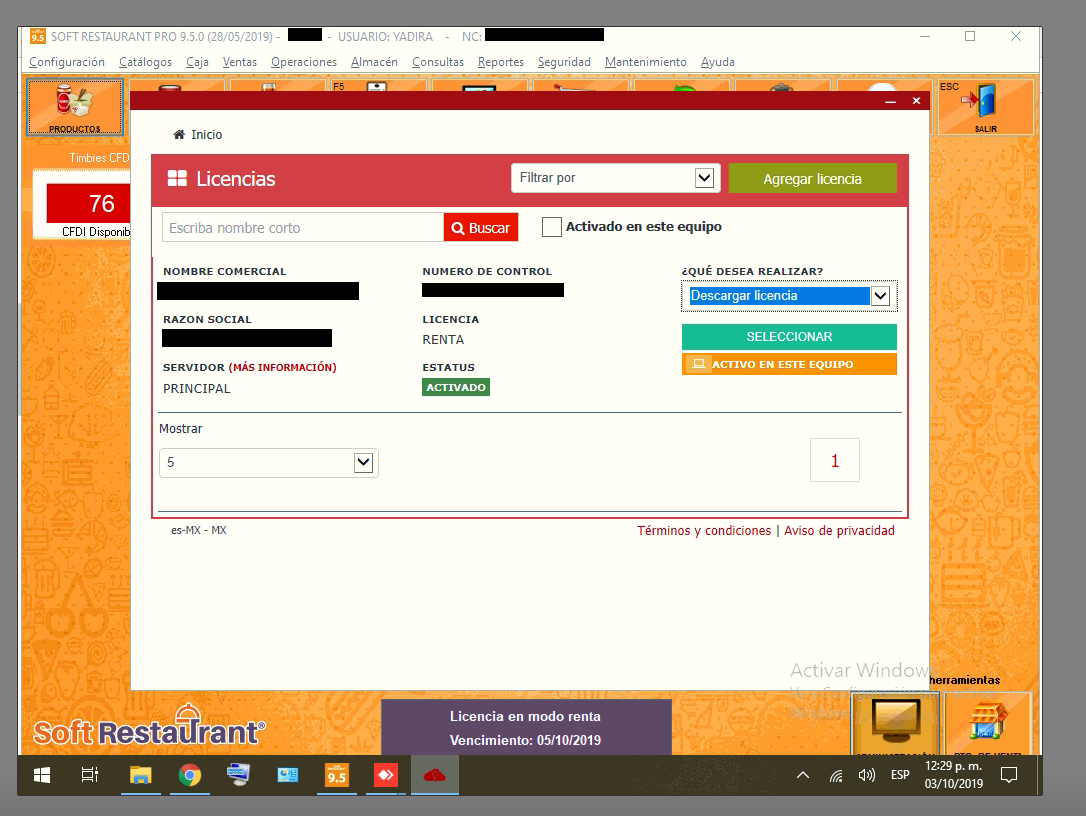1086x816 pixels.
Task: Go to Inicio via the home icon
Action: (x=197, y=134)
